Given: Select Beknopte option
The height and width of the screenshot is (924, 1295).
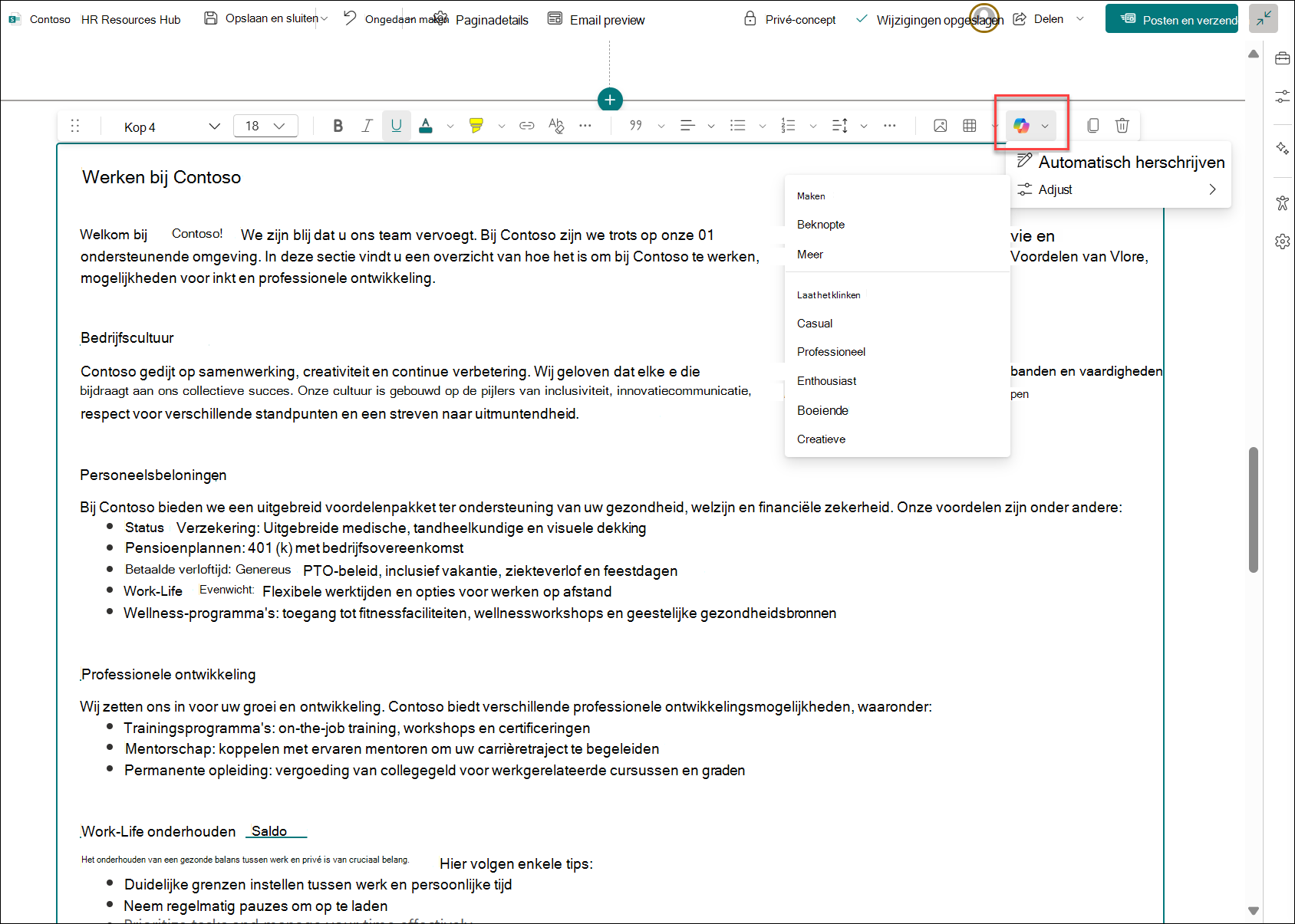Looking at the screenshot, I should pos(897,225).
